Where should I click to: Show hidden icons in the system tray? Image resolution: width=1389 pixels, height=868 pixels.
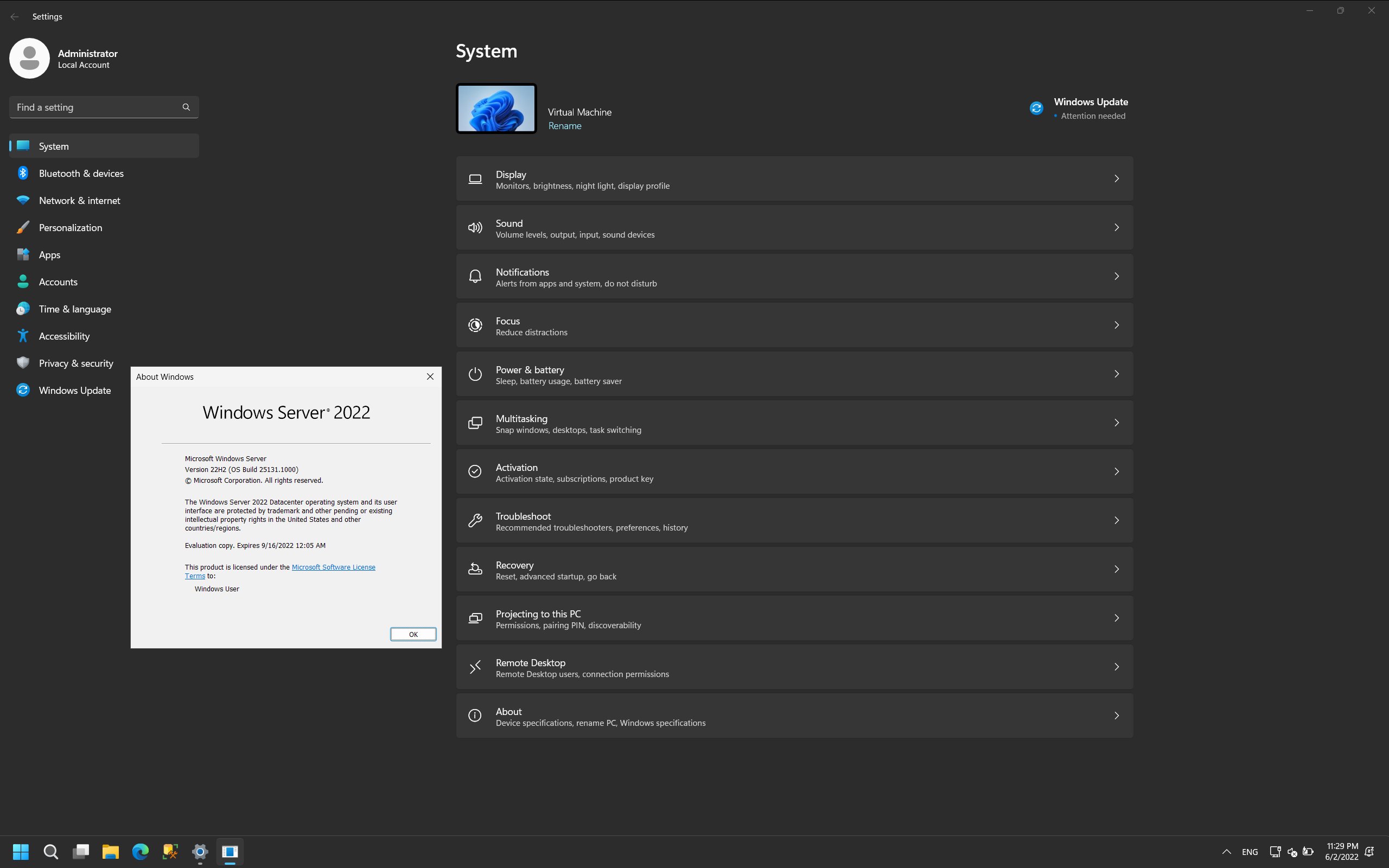pos(1226,852)
